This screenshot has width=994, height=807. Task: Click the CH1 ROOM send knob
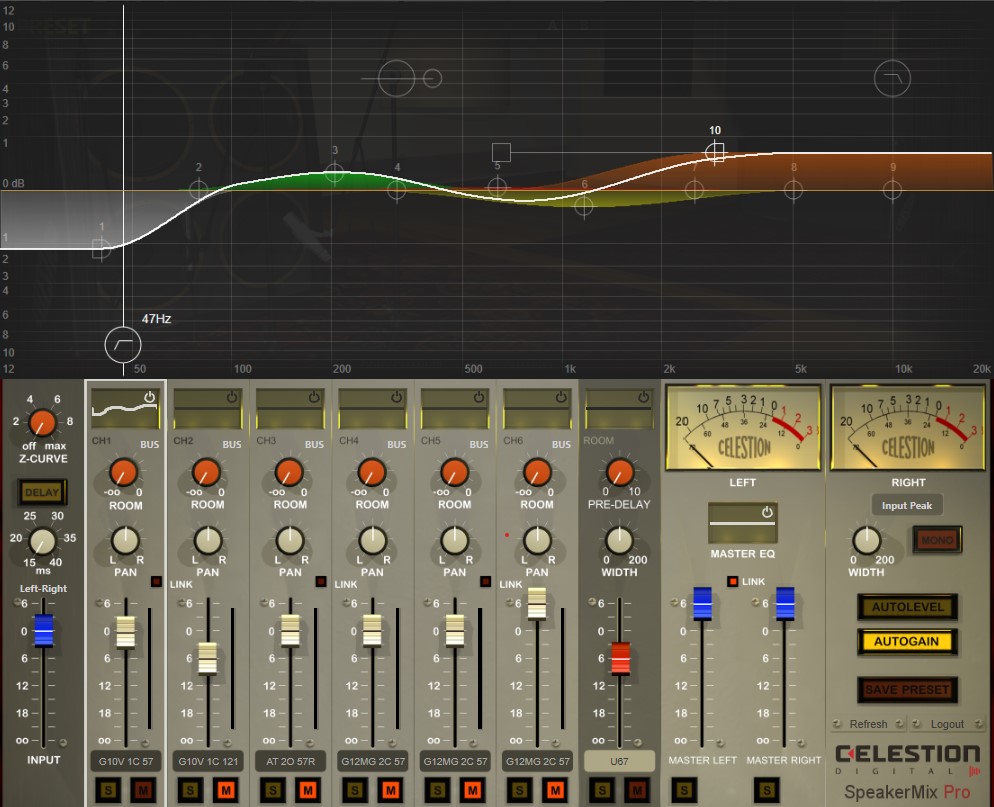click(x=124, y=473)
